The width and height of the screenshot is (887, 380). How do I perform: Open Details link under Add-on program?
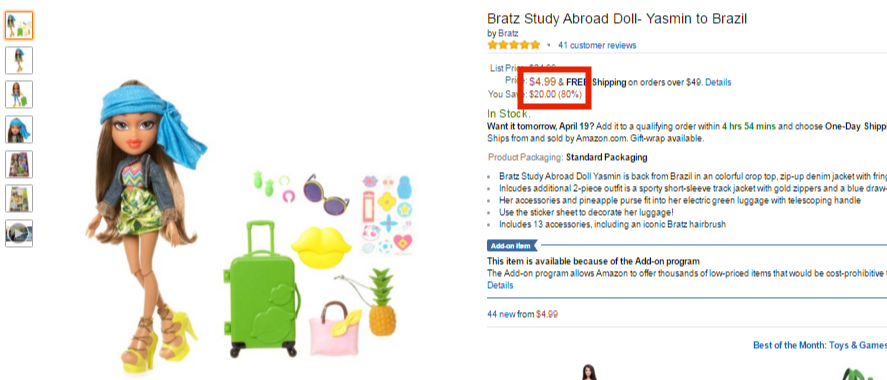(x=500, y=285)
